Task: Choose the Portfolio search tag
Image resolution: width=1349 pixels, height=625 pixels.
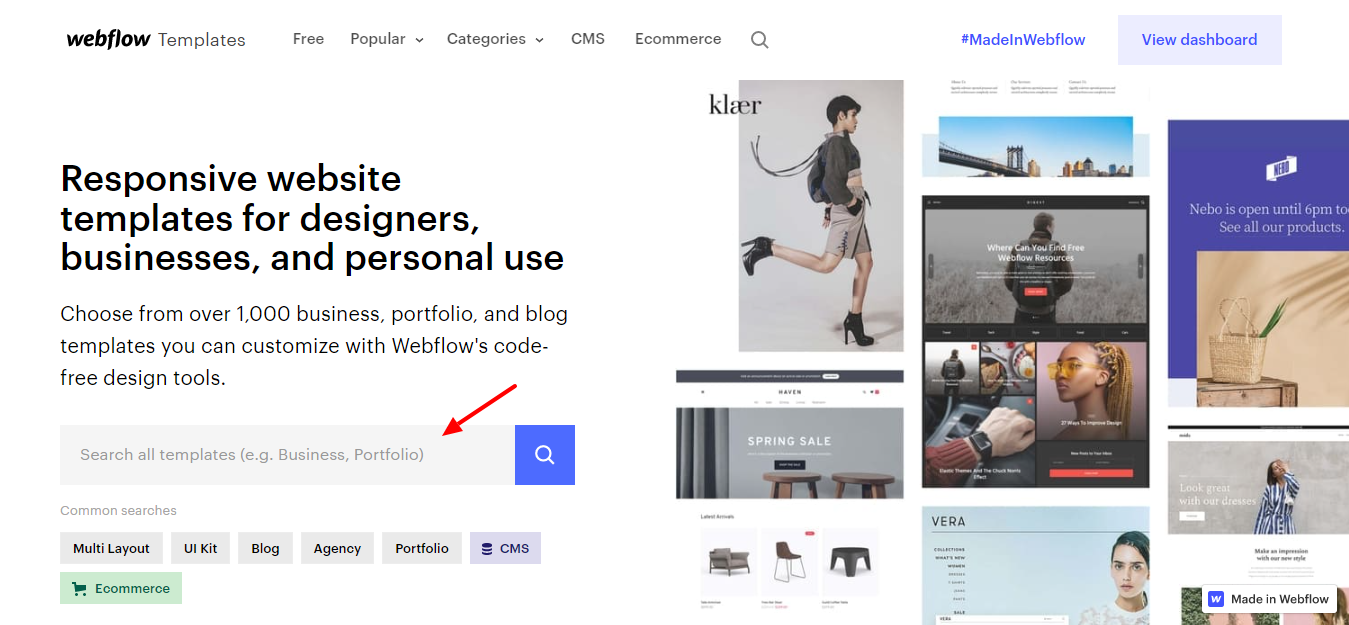Action: click(421, 548)
